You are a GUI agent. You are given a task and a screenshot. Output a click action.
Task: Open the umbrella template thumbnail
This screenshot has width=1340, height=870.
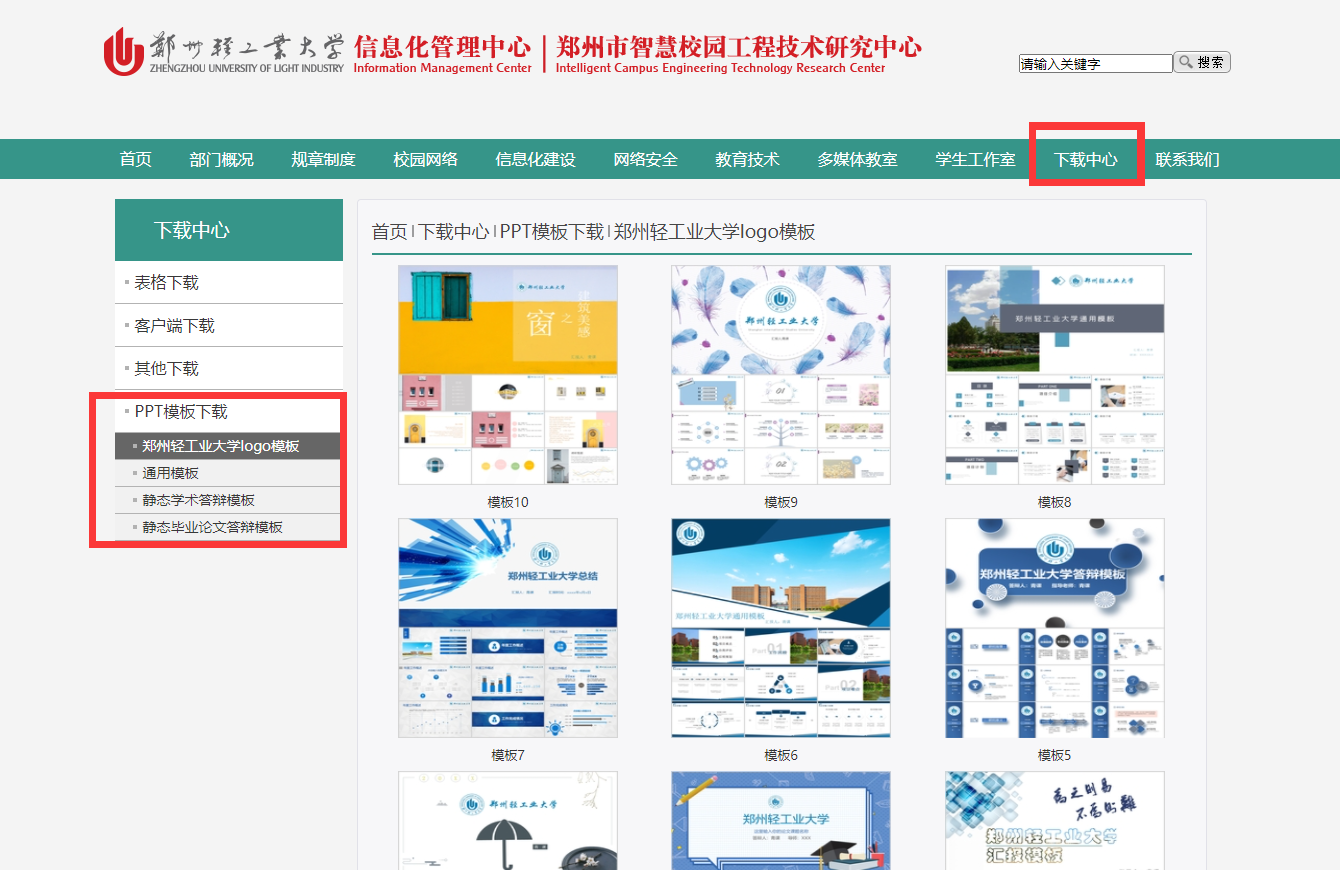508,820
